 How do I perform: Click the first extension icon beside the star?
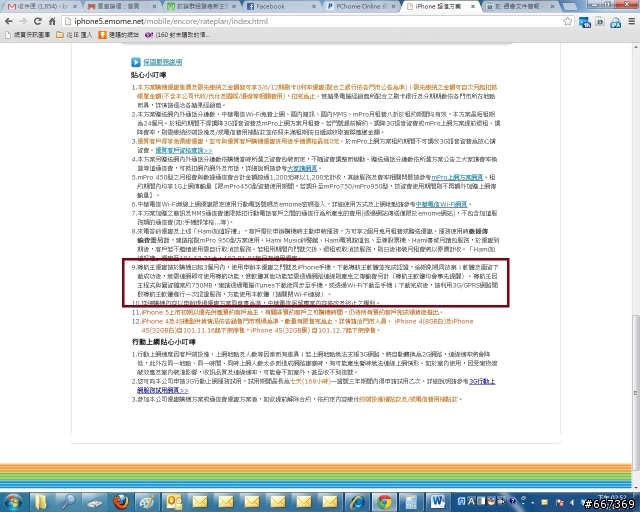pos(584,22)
